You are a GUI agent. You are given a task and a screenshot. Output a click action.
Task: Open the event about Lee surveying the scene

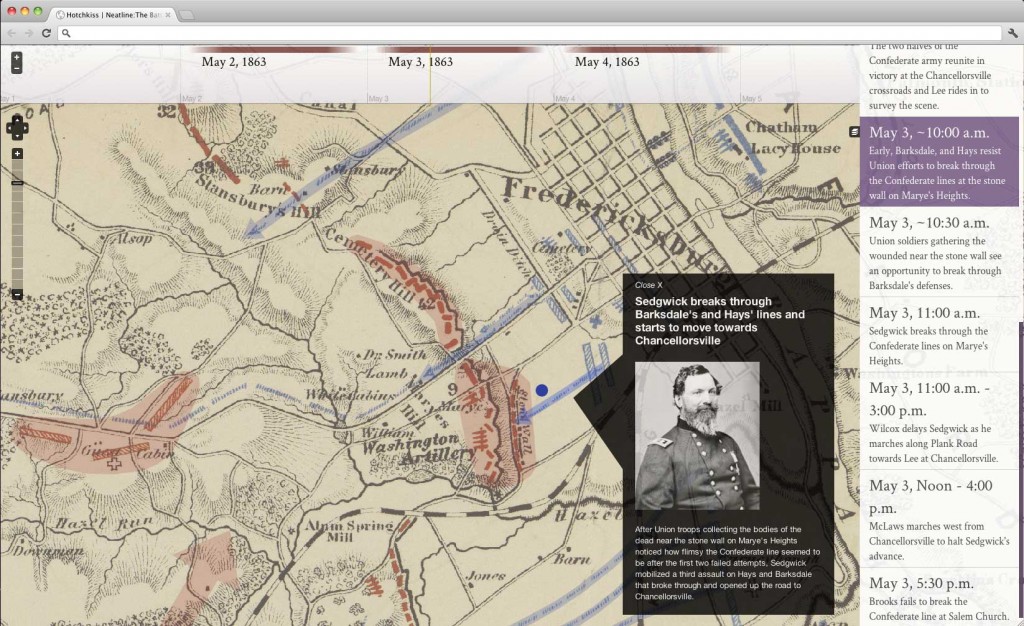(x=938, y=80)
